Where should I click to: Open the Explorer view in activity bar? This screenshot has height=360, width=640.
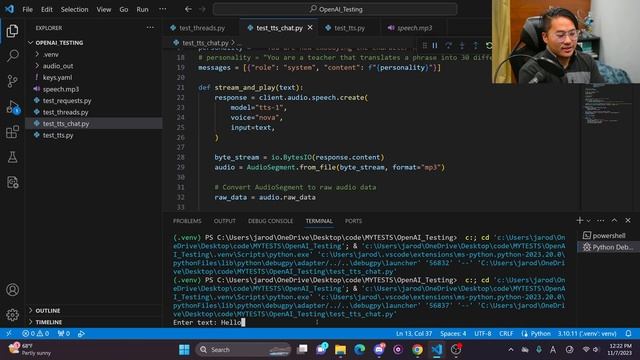(x=12, y=31)
